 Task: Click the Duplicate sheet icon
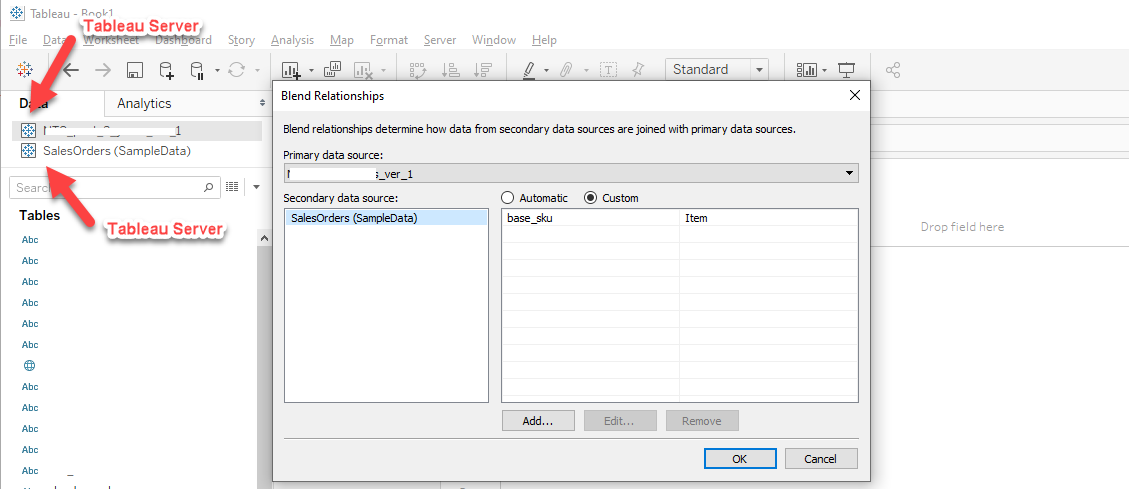[x=332, y=69]
